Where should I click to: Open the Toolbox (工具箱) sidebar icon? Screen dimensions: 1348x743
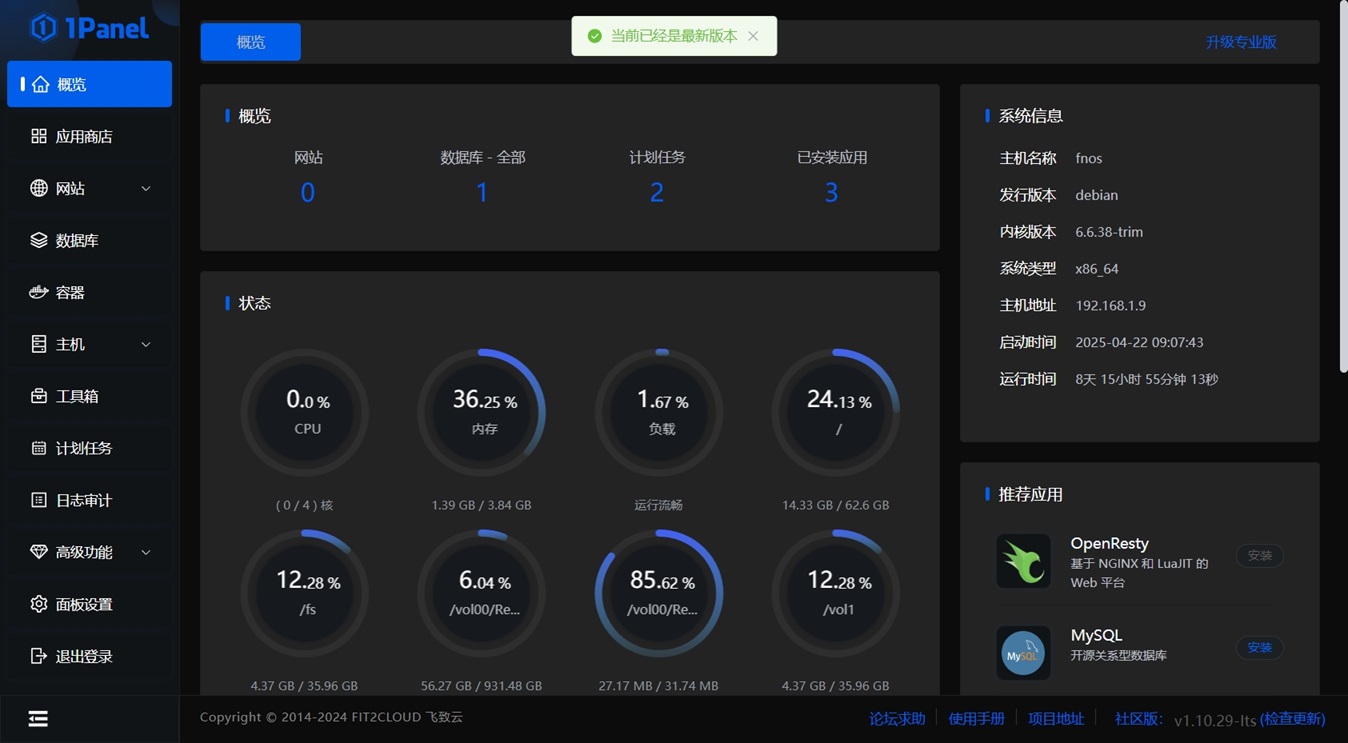pyautogui.click(x=39, y=396)
